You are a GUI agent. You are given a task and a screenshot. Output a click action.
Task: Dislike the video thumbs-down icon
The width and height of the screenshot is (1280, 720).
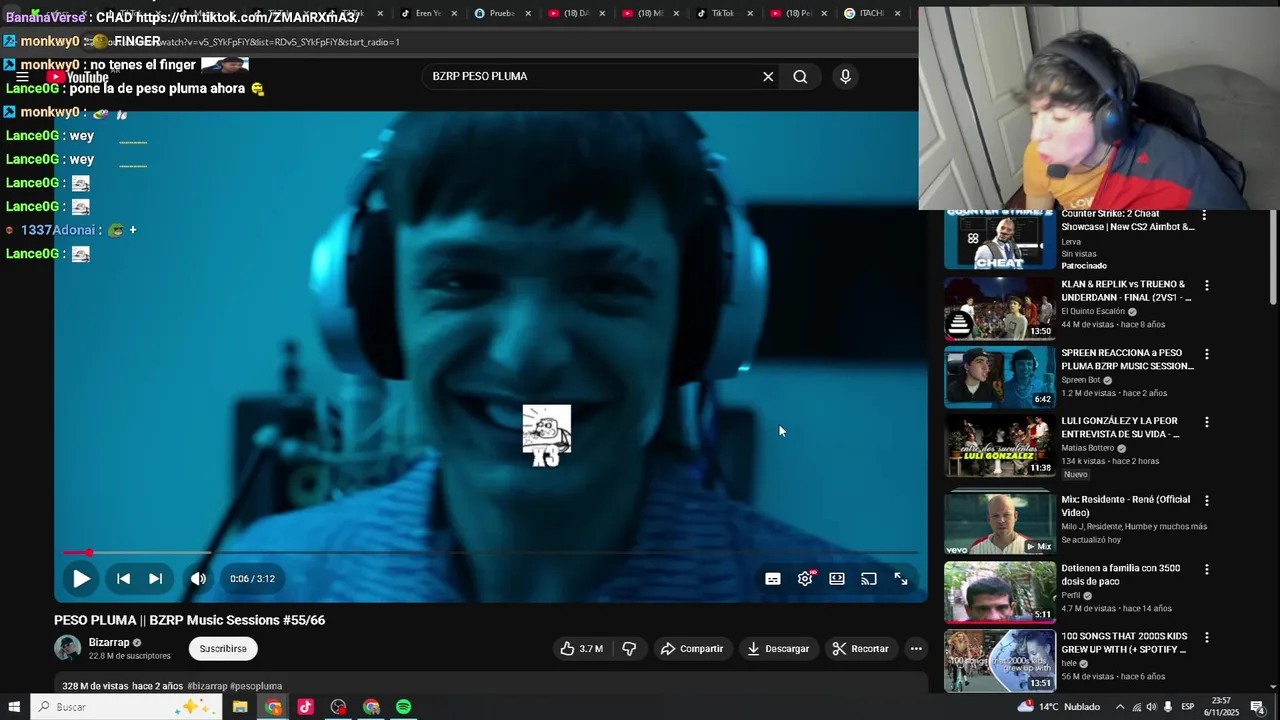tap(629, 649)
